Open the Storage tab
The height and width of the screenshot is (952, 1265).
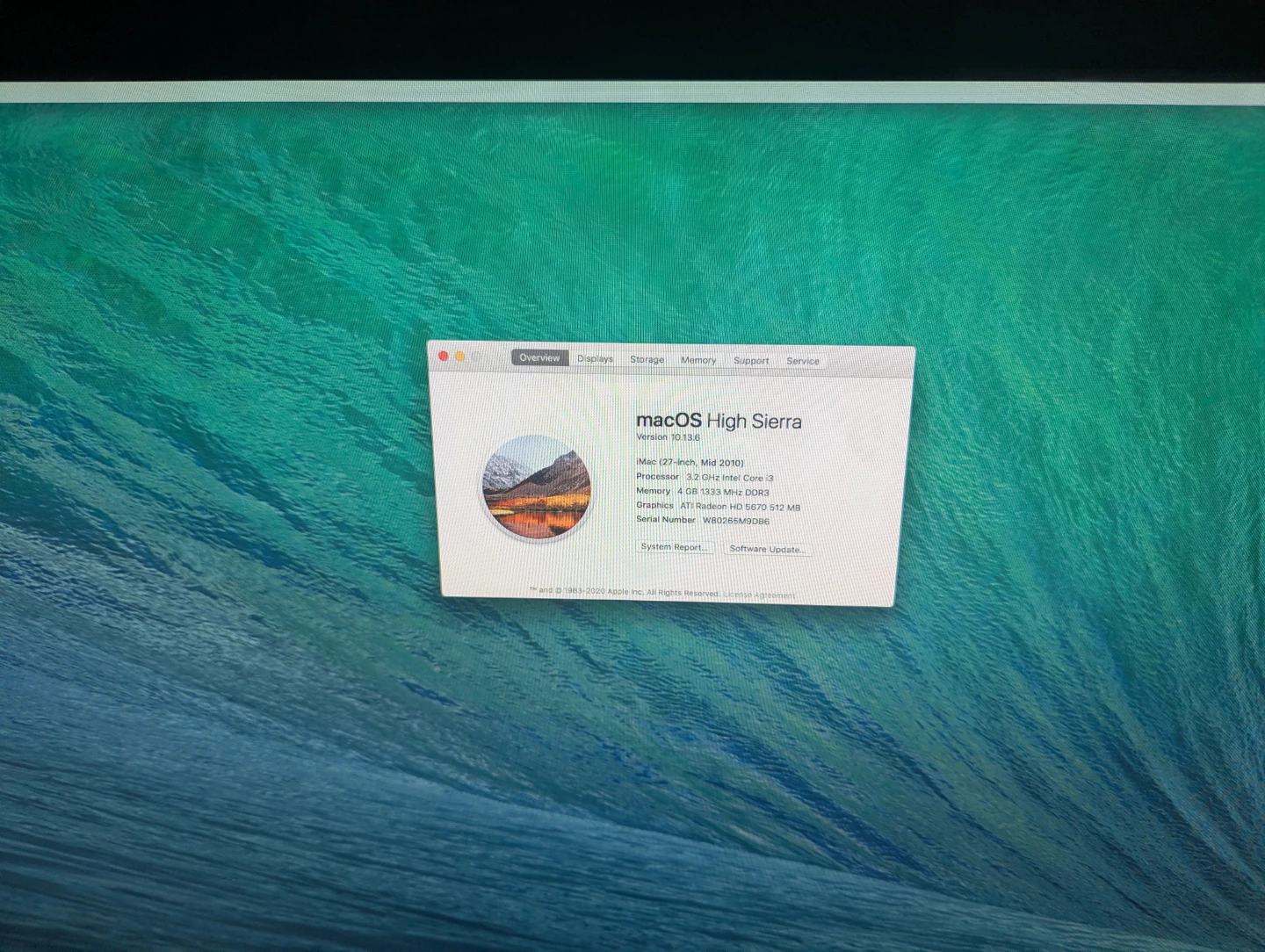point(647,359)
